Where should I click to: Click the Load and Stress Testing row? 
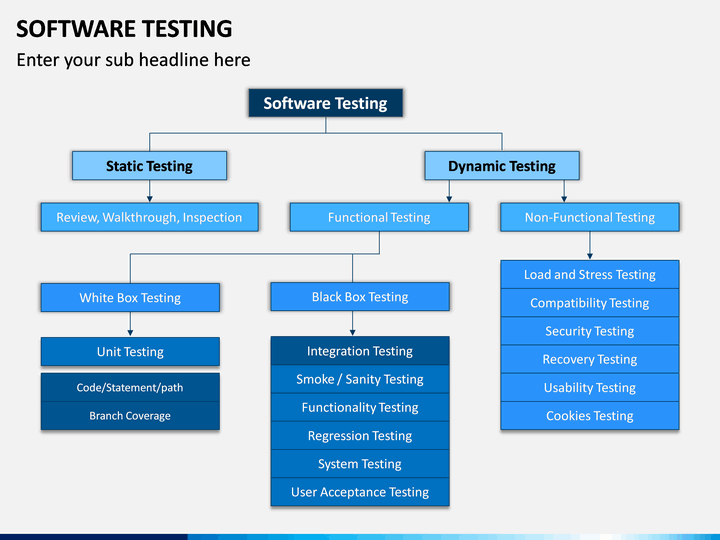click(590, 275)
